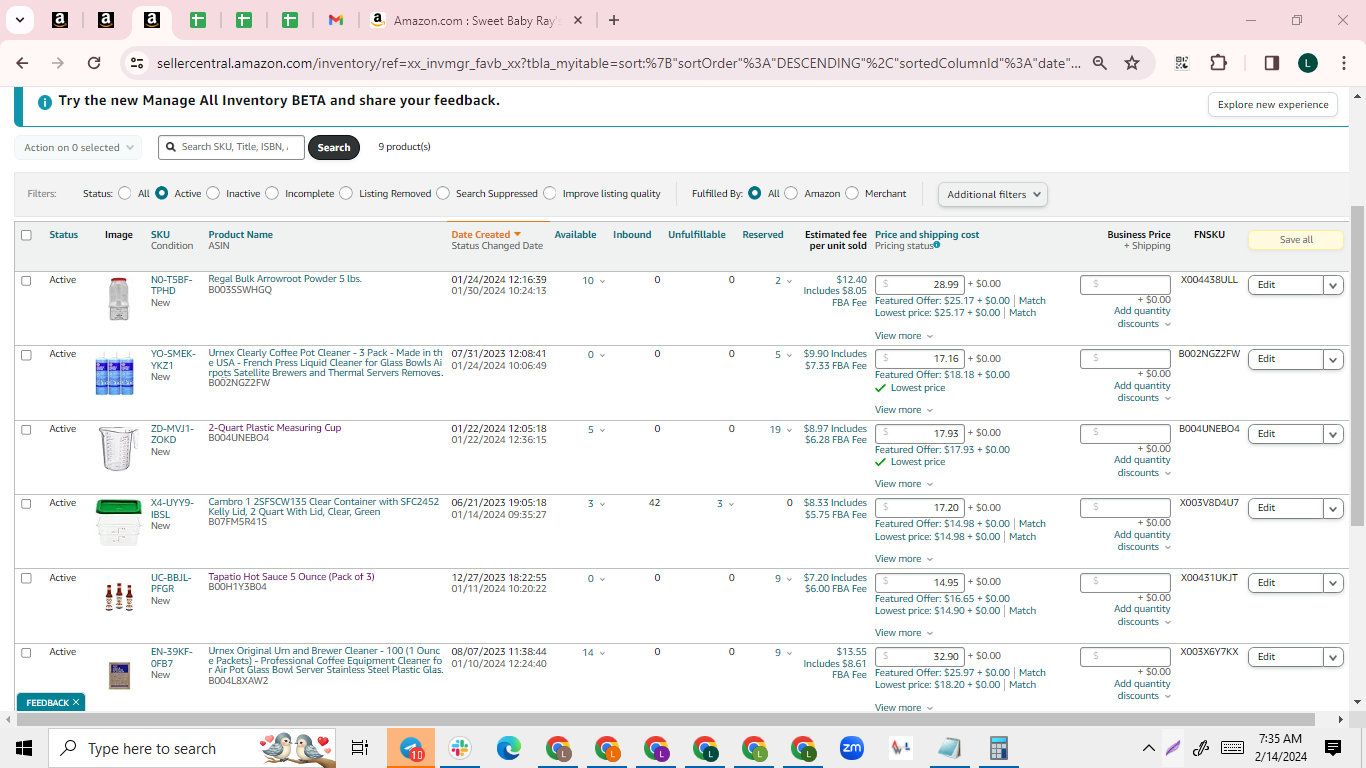Open 2-Quart Plastic Measuring Cup link
This screenshot has height=768, width=1366.
(275, 428)
